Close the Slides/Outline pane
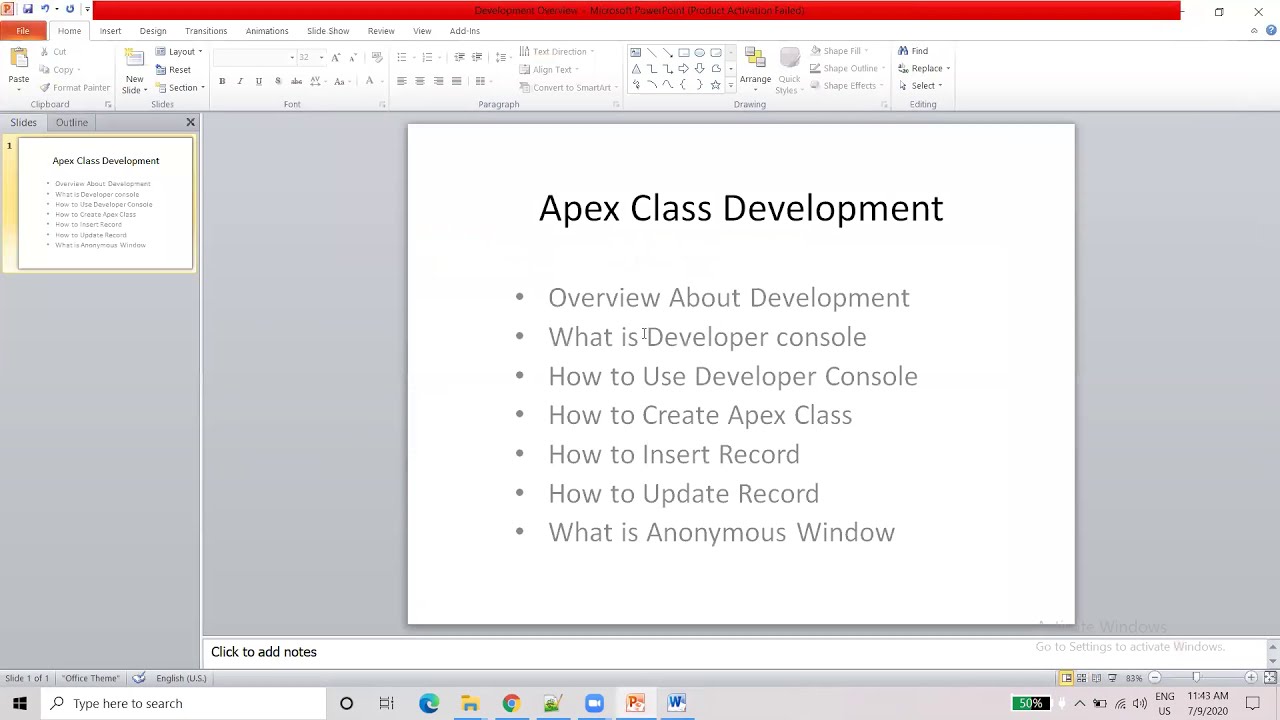The image size is (1280, 720). click(x=190, y=122)
